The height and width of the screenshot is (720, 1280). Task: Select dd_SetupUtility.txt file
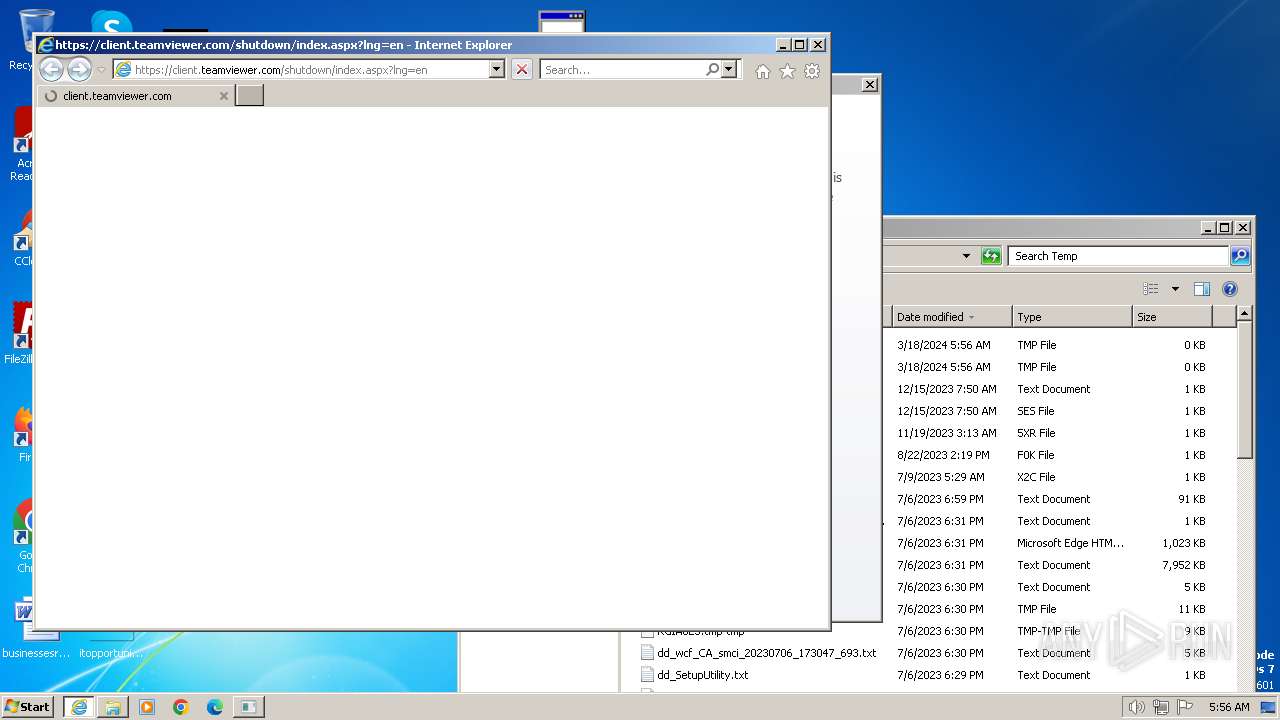pyautogui.click(x=702, y=675)
